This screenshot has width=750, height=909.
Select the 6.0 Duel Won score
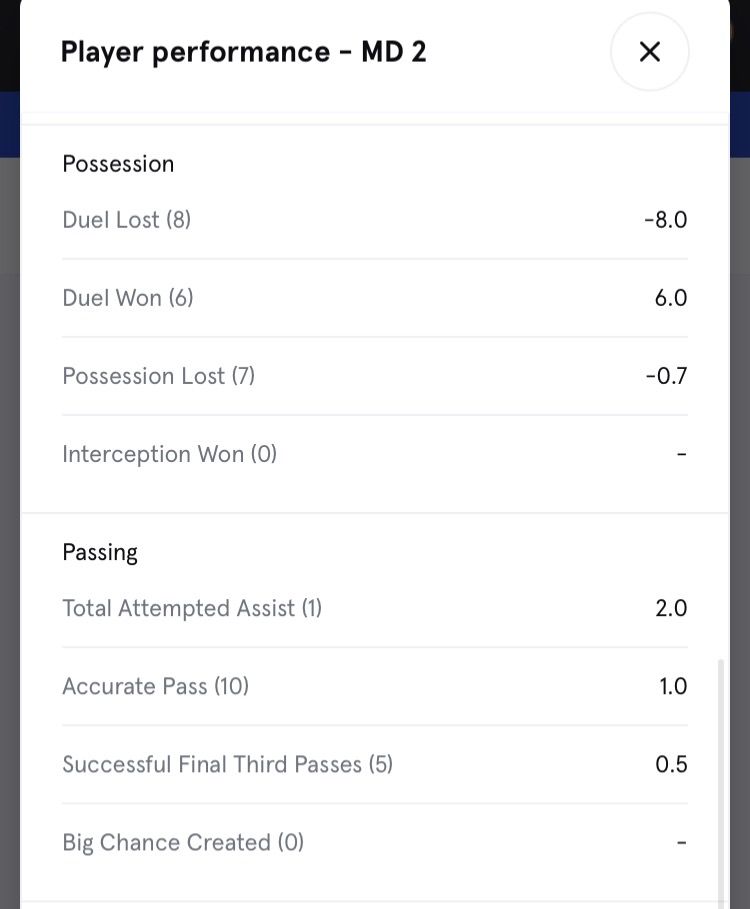point(670,298)
